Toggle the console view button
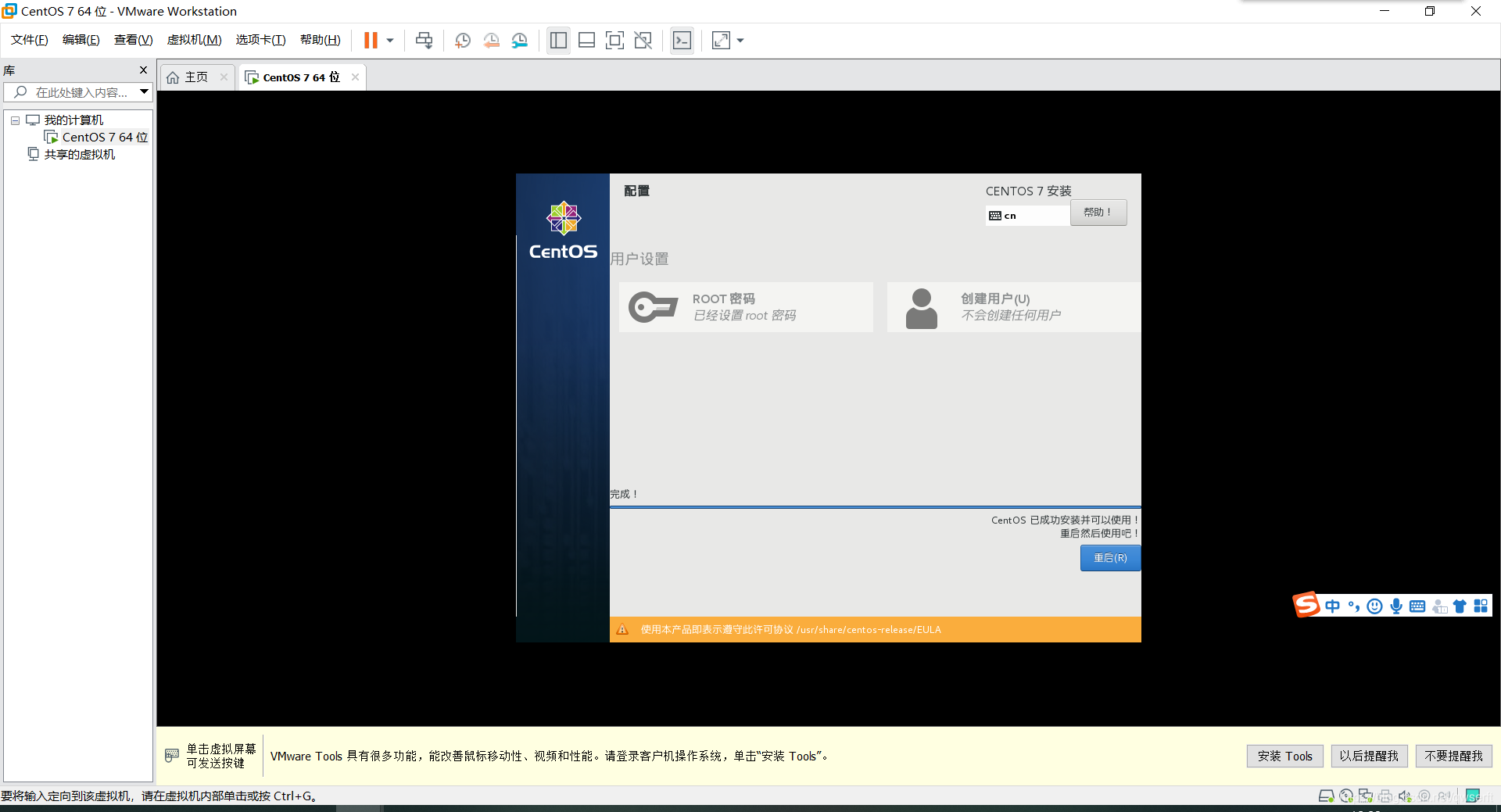Screen dimensions: 1501x812 point(682,41)
